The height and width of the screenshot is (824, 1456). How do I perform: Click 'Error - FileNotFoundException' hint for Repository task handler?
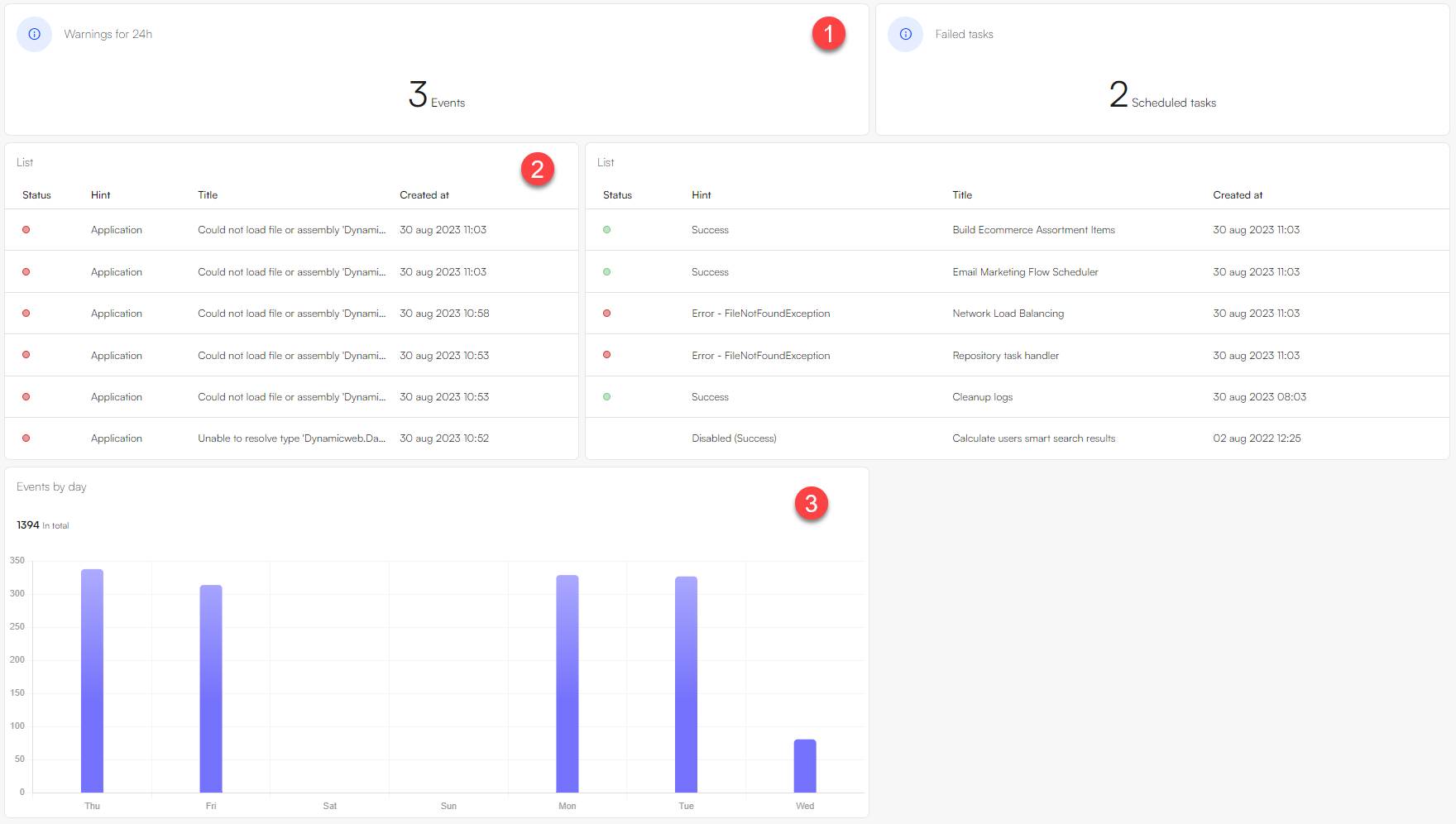[760, 356]
